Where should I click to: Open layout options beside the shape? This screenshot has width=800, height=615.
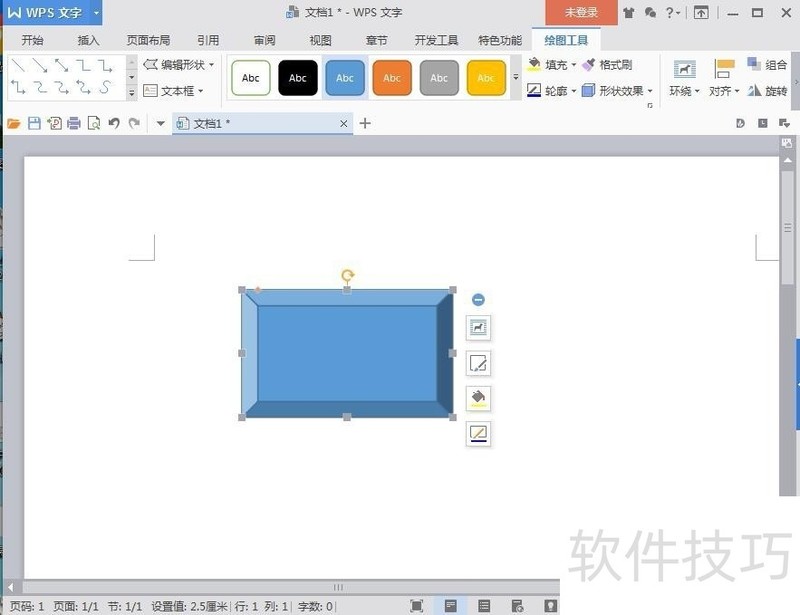[478, 328]
